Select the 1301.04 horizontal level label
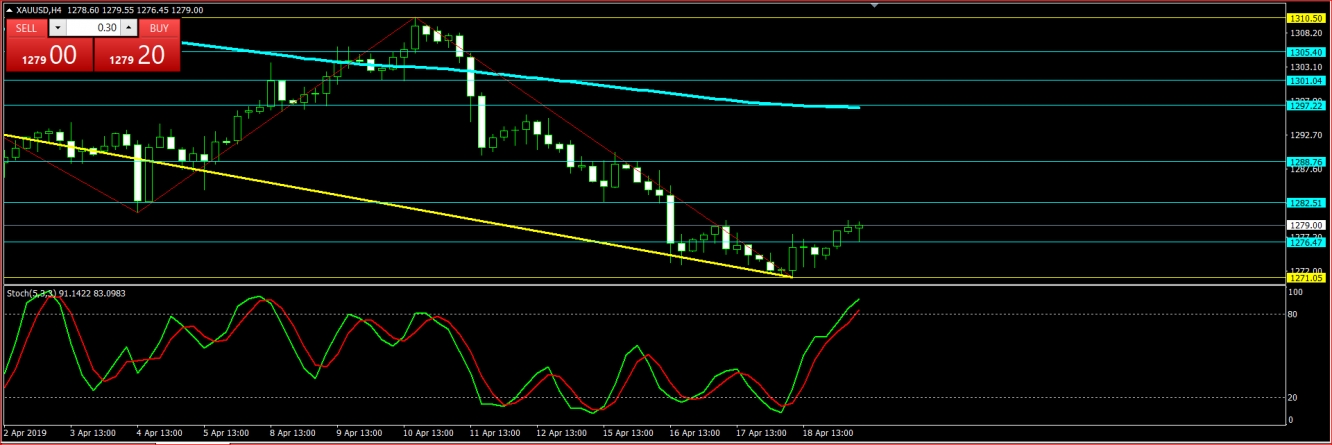The image size is (1332, 445). (x=1305, y=80)
